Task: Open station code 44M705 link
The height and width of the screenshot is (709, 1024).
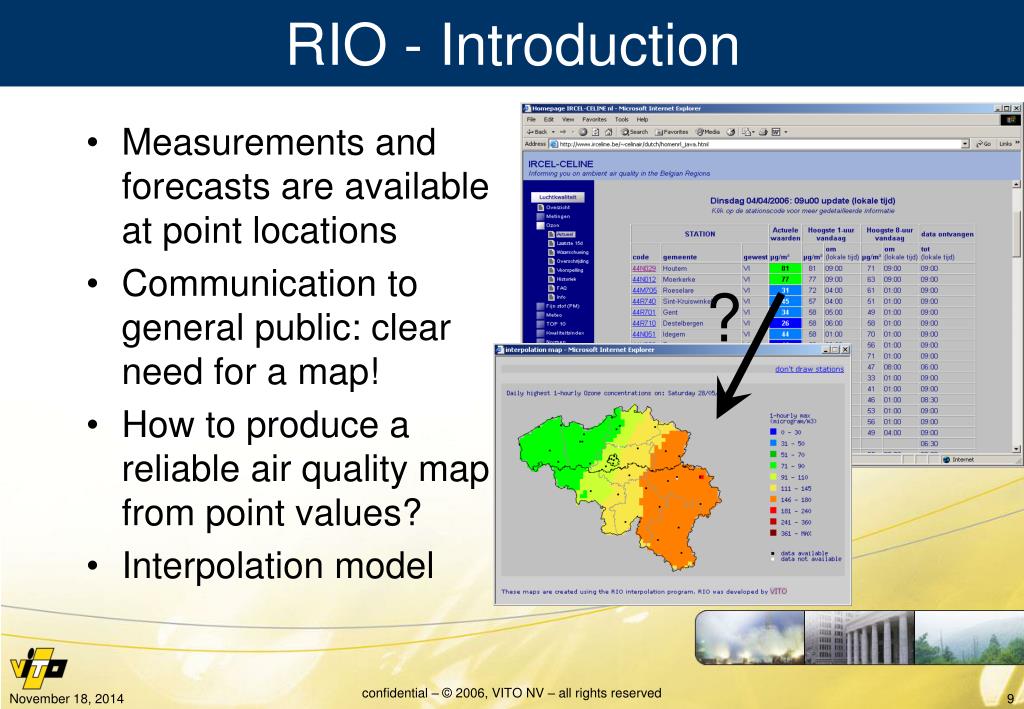Action: [643, 291]
